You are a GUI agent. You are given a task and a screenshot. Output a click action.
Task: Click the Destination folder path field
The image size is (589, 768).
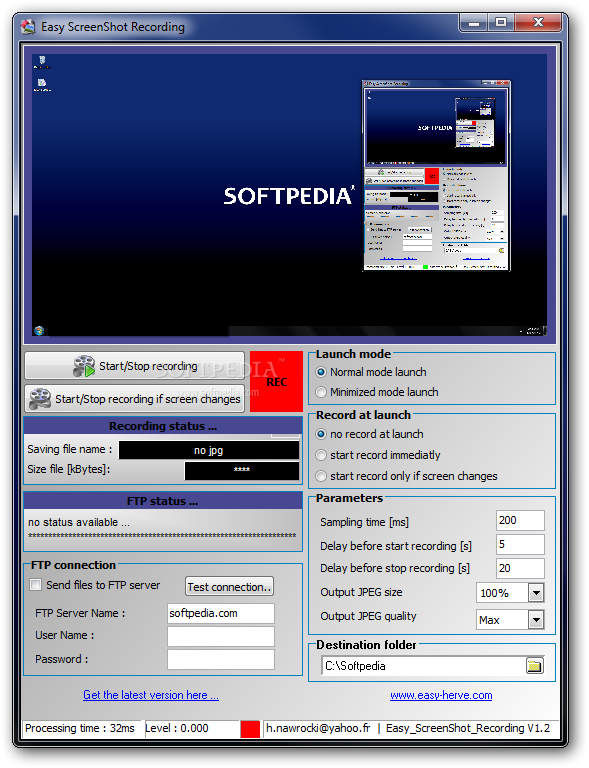coord(423,666)
